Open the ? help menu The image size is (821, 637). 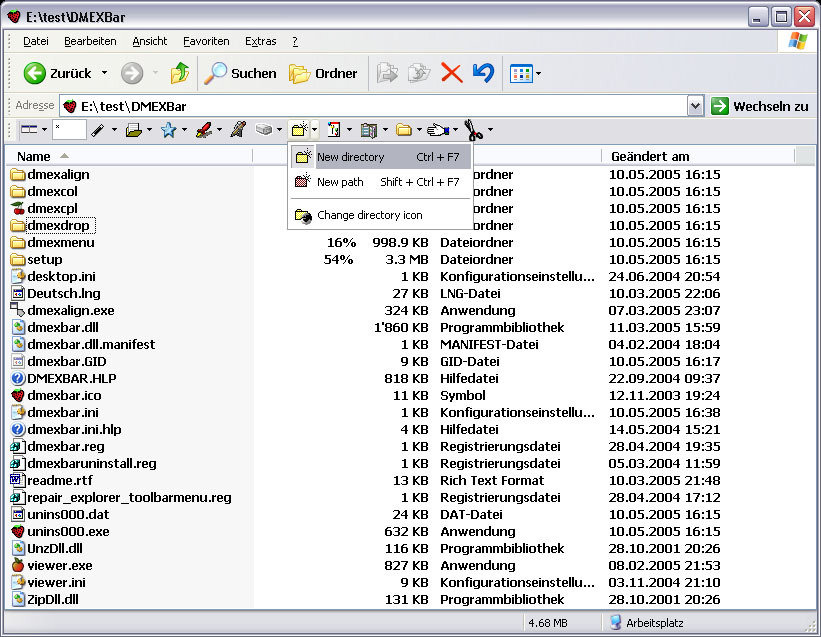pos(295,41)
